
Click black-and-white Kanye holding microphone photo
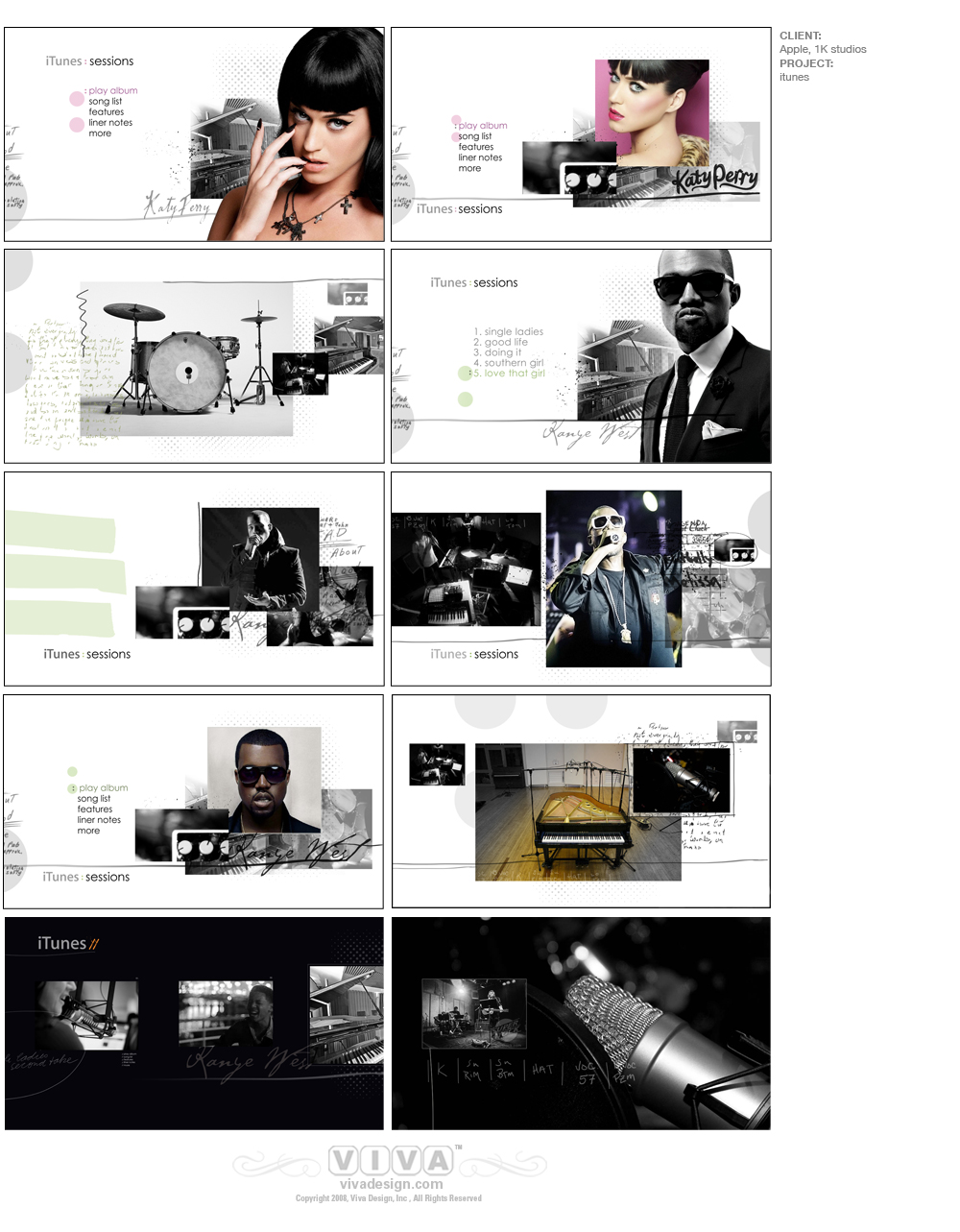pyautogui.click(x=260, y=560)
